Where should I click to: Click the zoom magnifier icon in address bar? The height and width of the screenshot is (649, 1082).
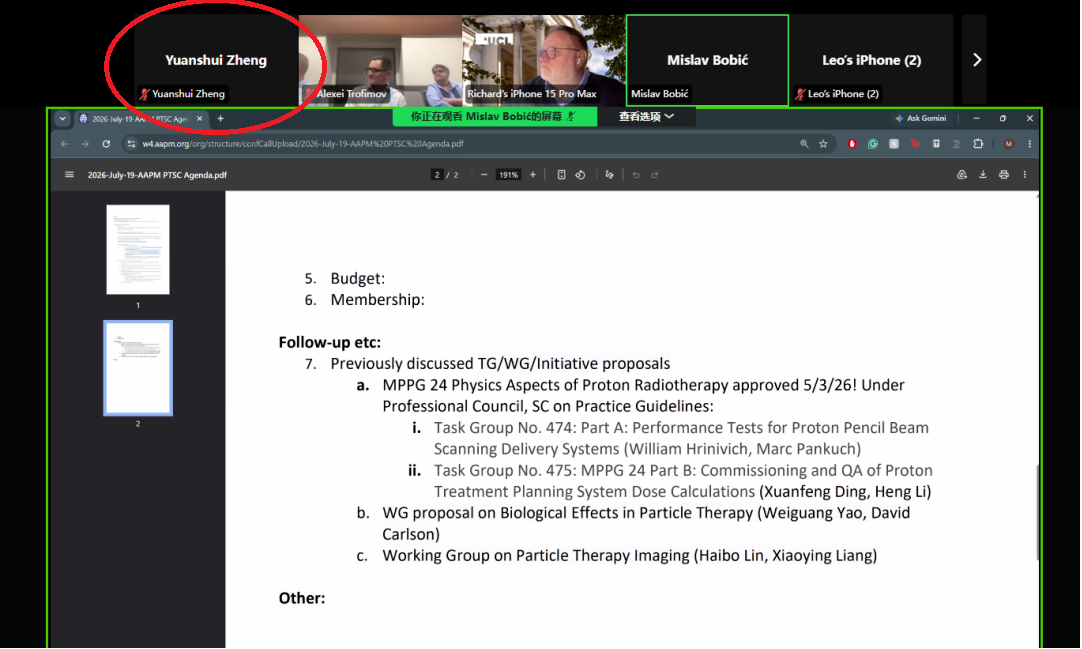(804, 144)
